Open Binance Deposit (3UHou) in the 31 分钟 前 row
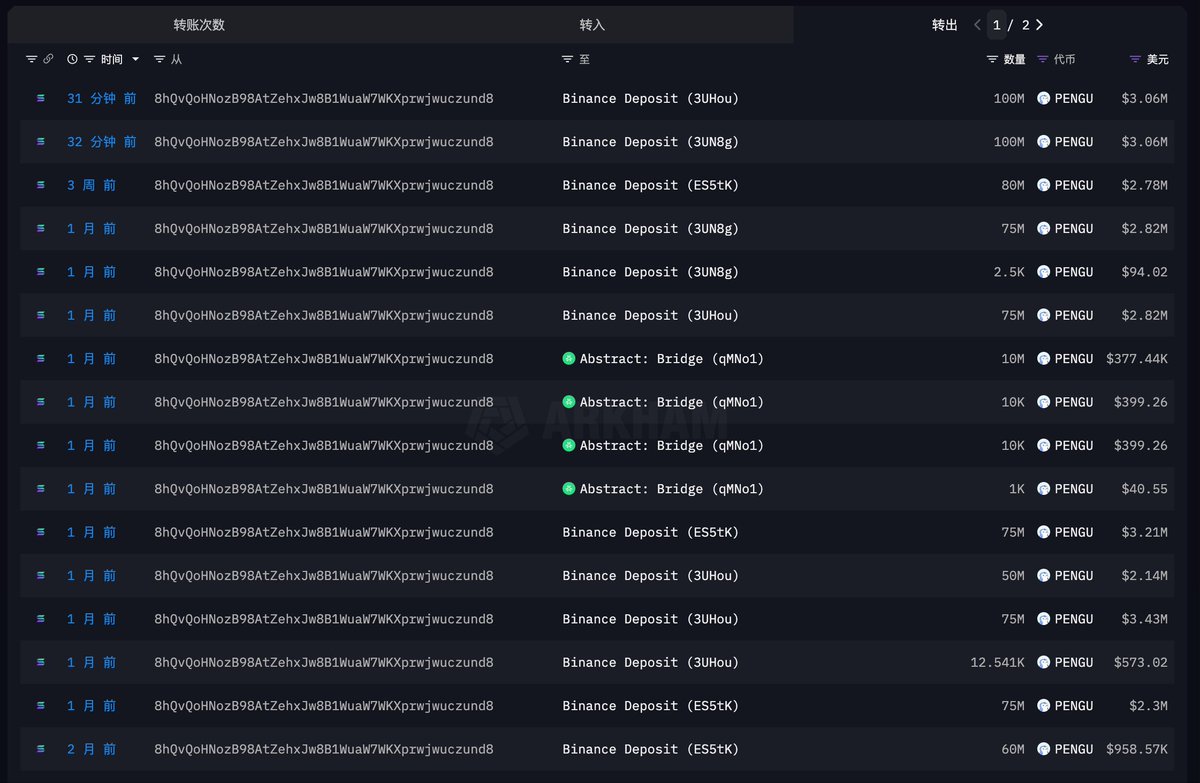The width and height of the screenshot is (1200, 783). tap(651, 98)
